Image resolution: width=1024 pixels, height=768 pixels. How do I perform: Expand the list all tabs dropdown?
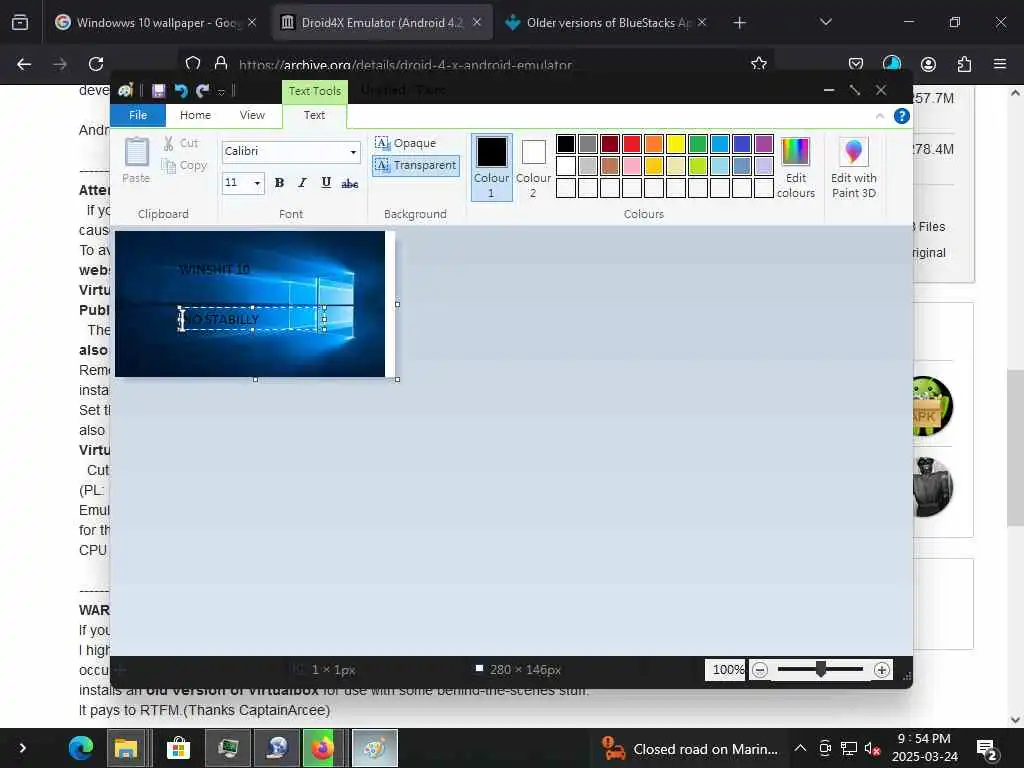click(x=826, y=22)
